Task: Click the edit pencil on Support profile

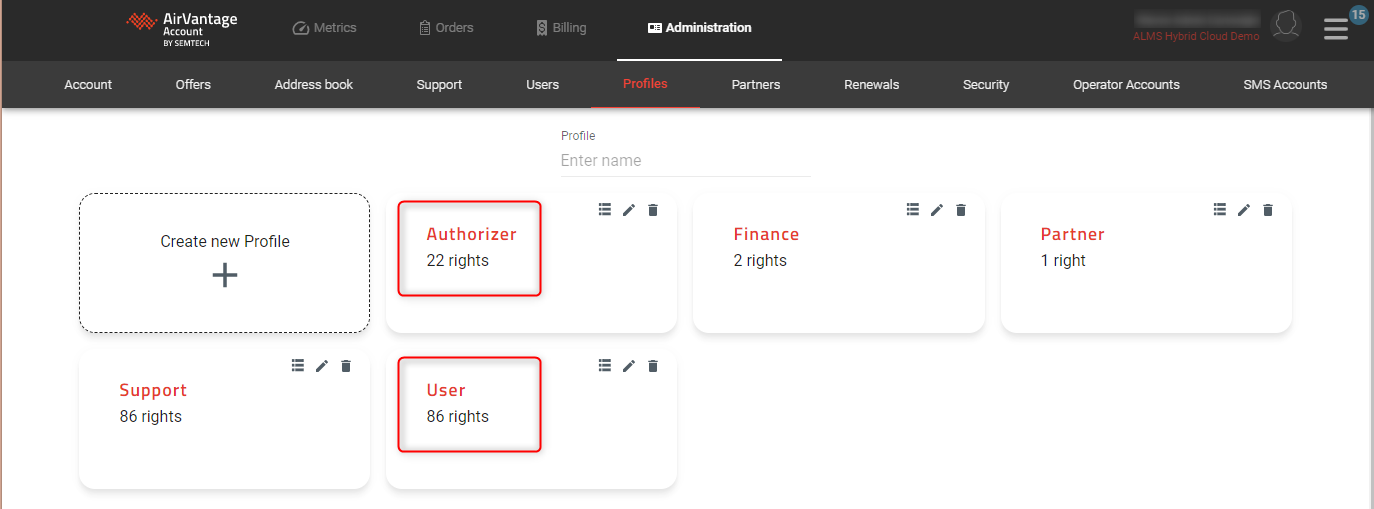Action: click(322, 366)
